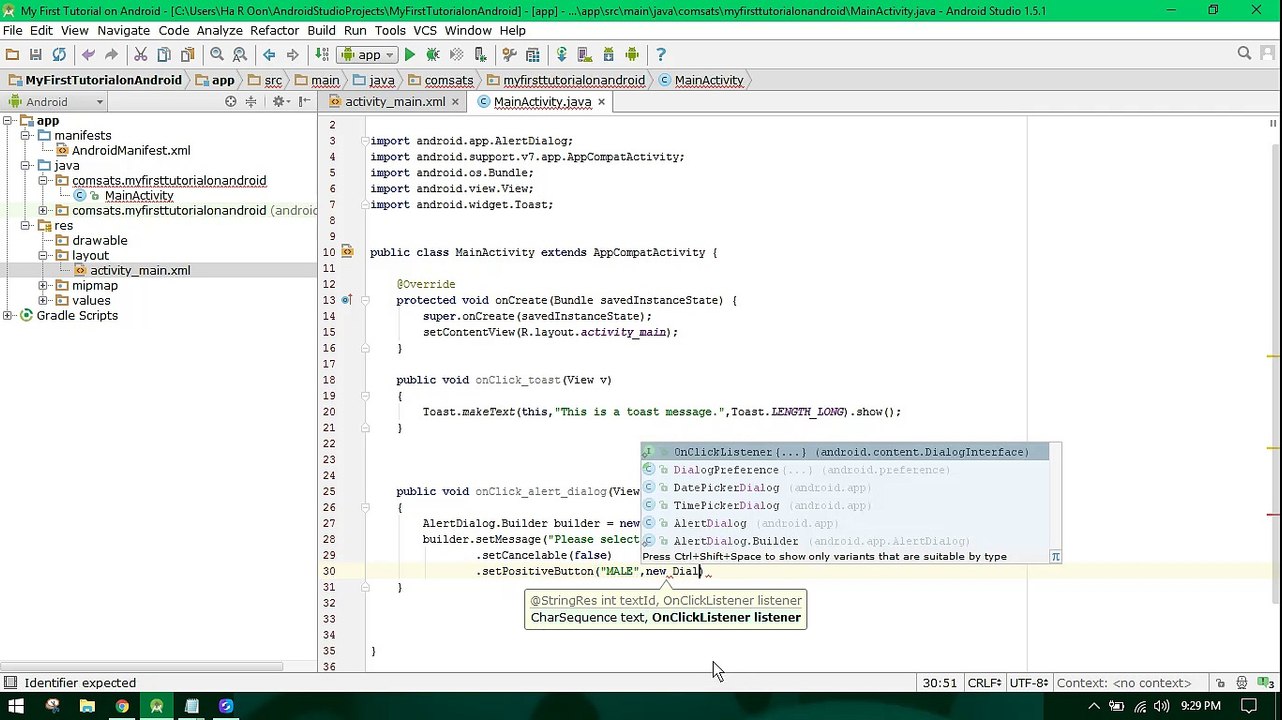Click the src breadcrumb in navigation bar
This screenshot has height=720, width=1282.
[x=273, y=80]
